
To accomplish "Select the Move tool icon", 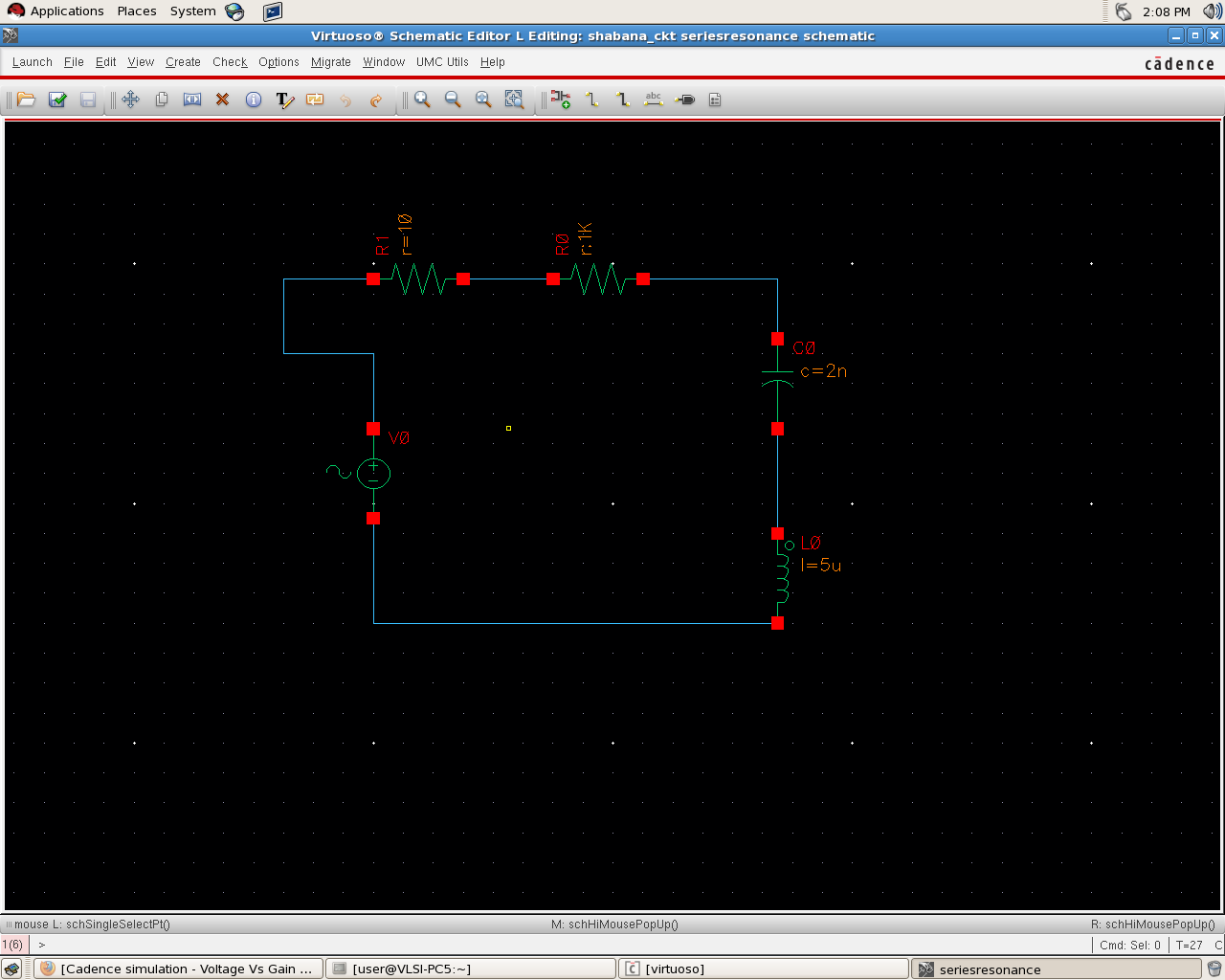I will [131, 100].
